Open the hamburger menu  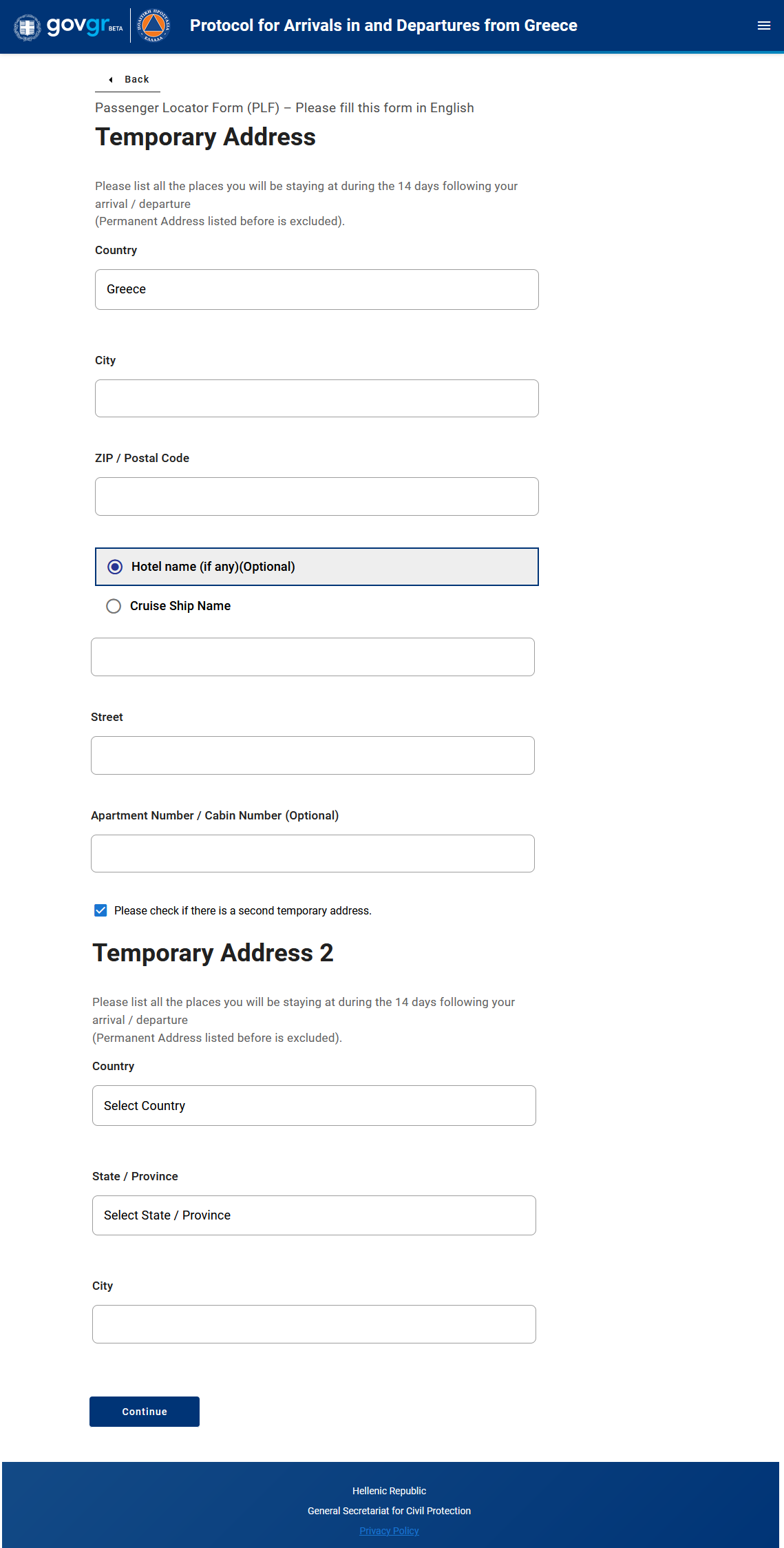[763, 26]
